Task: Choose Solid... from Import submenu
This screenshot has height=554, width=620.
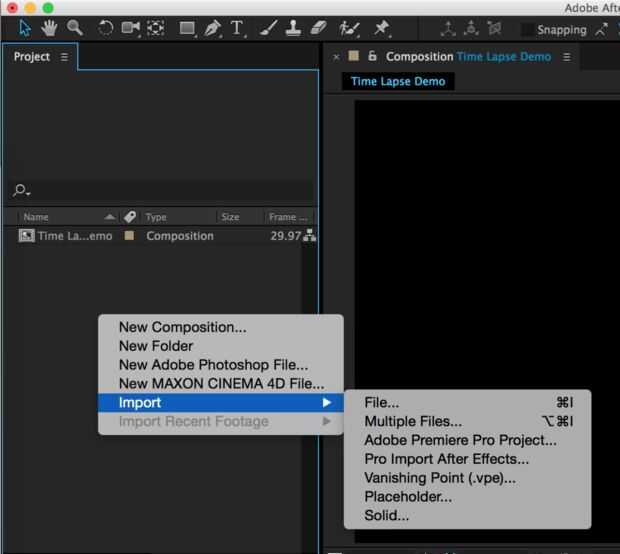Action: pyautogui.click(x=468, y=516)
